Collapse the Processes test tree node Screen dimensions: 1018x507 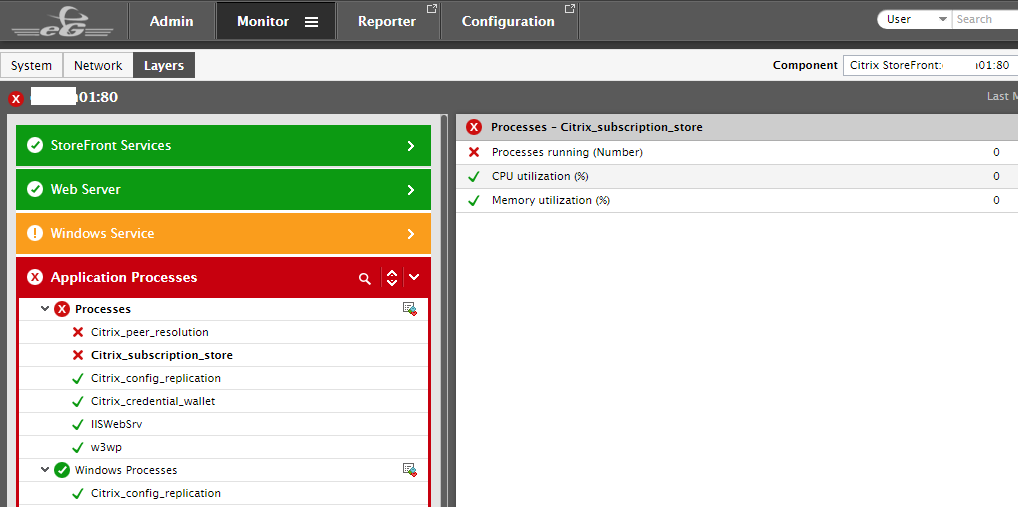45,309
